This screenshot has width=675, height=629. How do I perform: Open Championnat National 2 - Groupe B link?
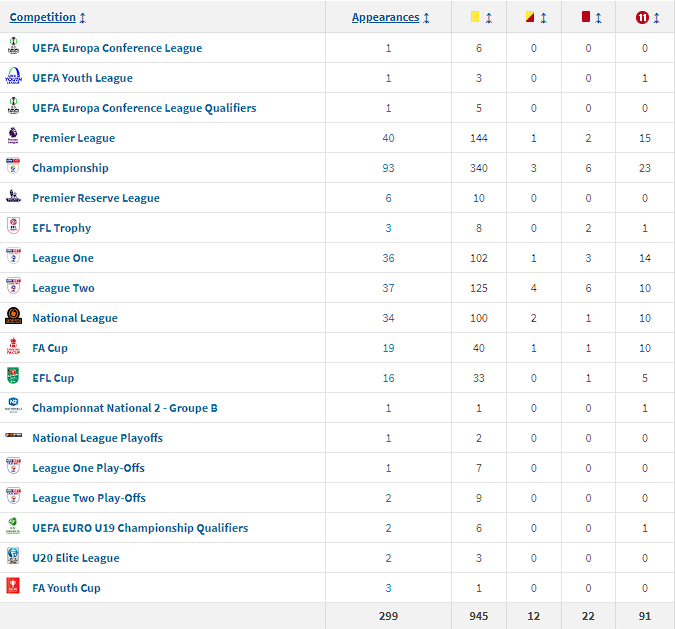pyautogui.click(x=125, y=408)
